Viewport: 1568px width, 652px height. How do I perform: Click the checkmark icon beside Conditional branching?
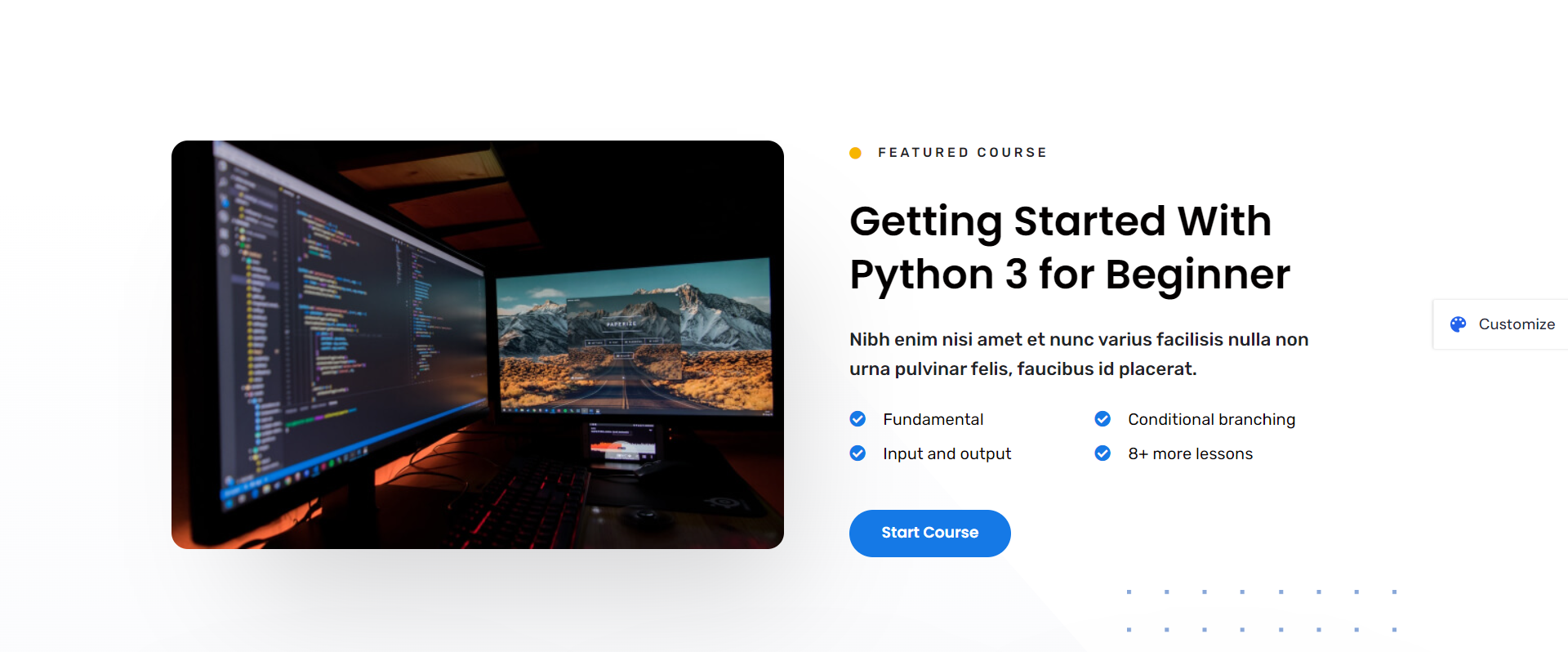tap(1102, 419)
